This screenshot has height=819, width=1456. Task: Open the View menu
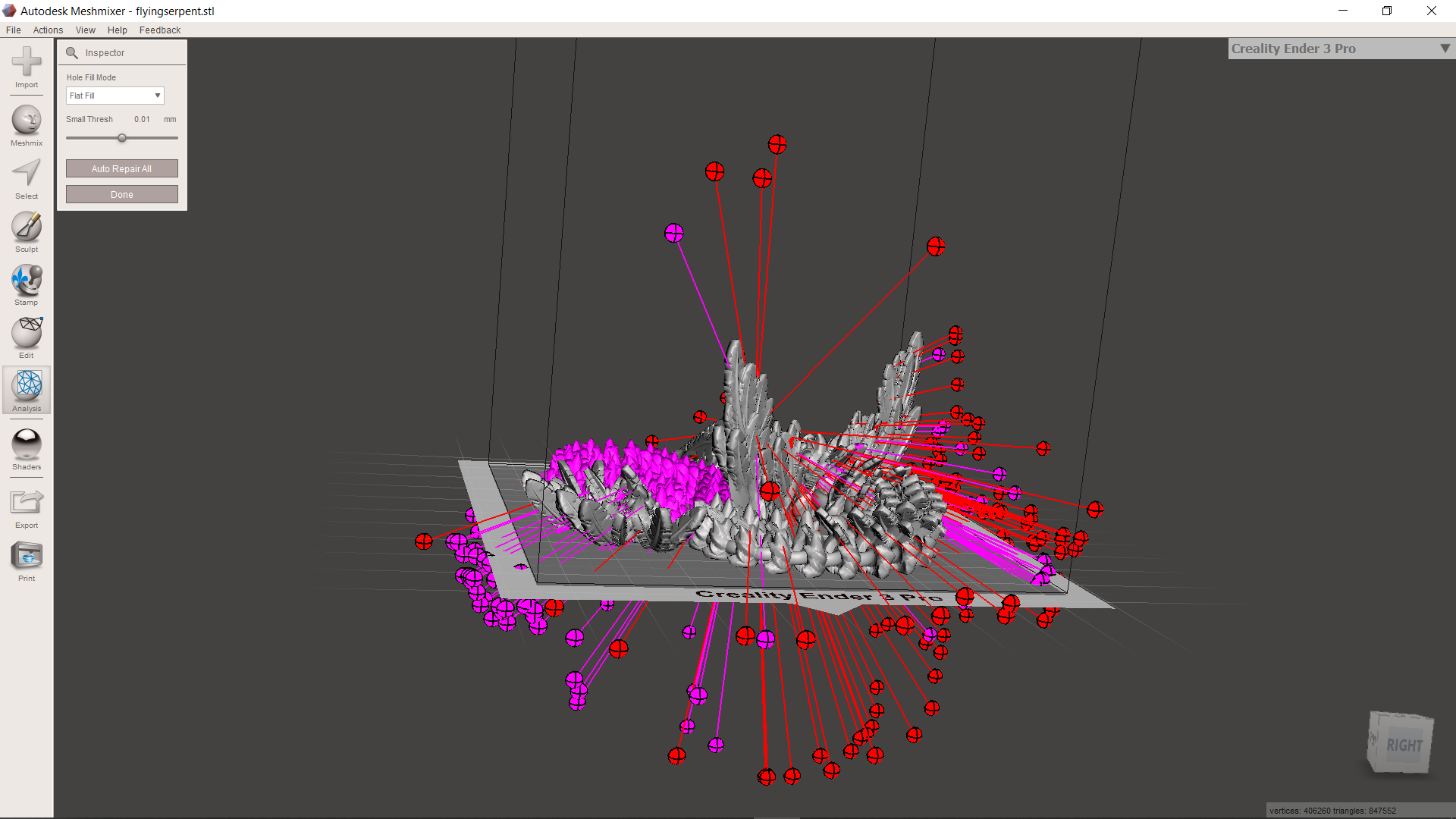pos(85,30)
